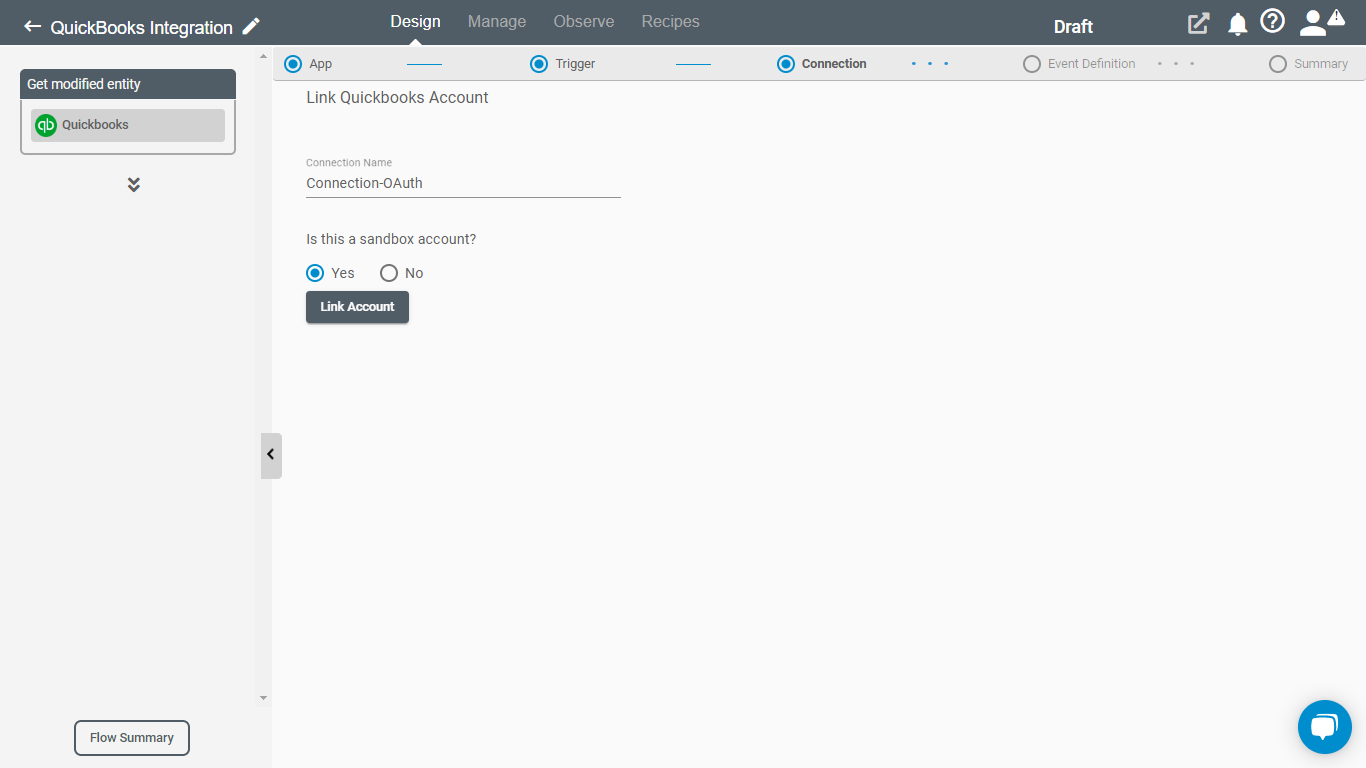Viewport: 1366px width, 768px height.
Task: Click the green Quickbooks logo icon
Action: [46, 125]
